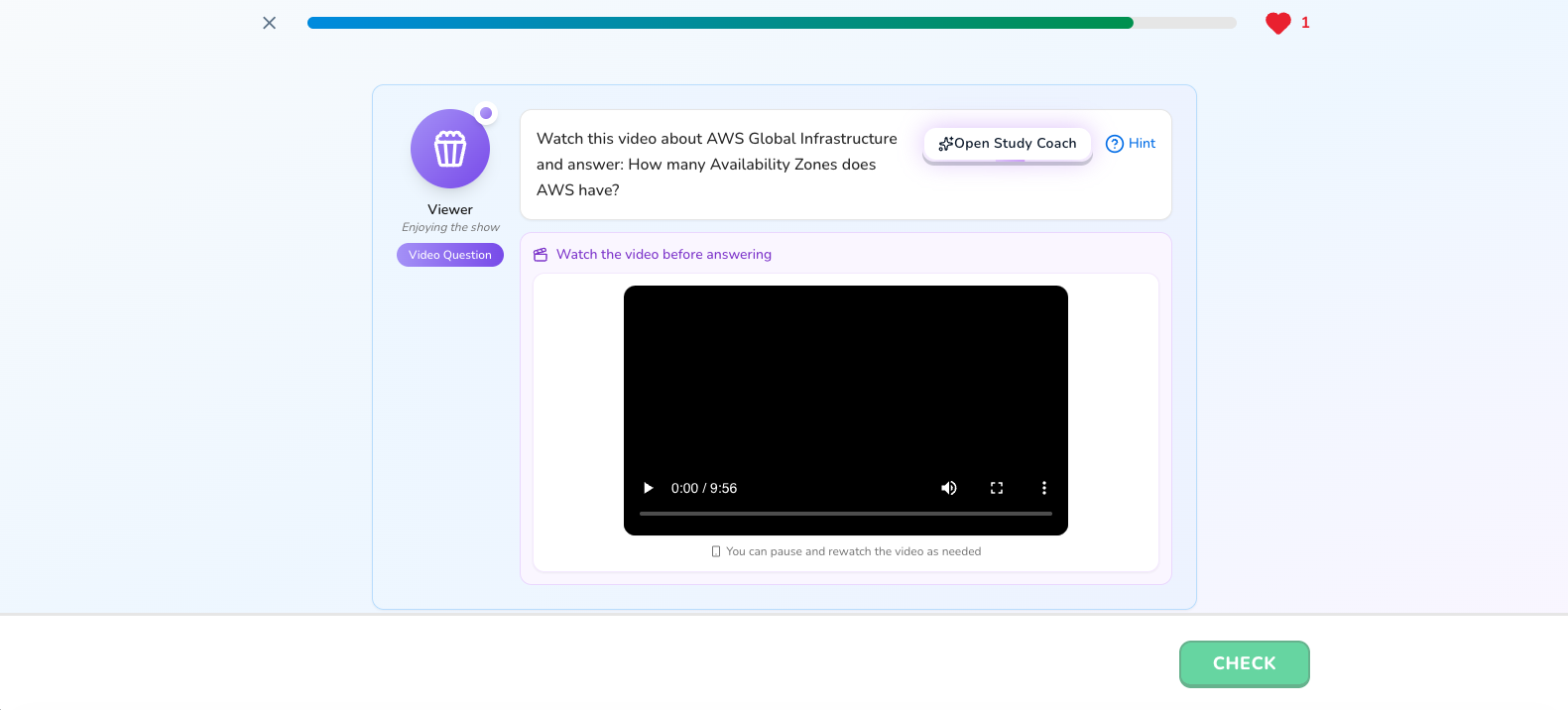1568x710 pixels.
Task: Play the AWS Global Infrastructure video
Action: pyautogui.click(x=649, y=488)
